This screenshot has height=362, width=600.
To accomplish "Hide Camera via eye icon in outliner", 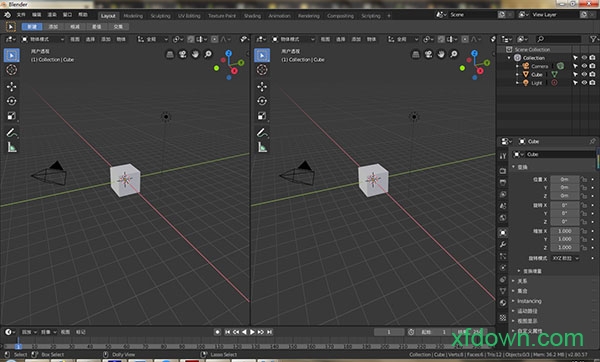I will [x=584, y=66].
